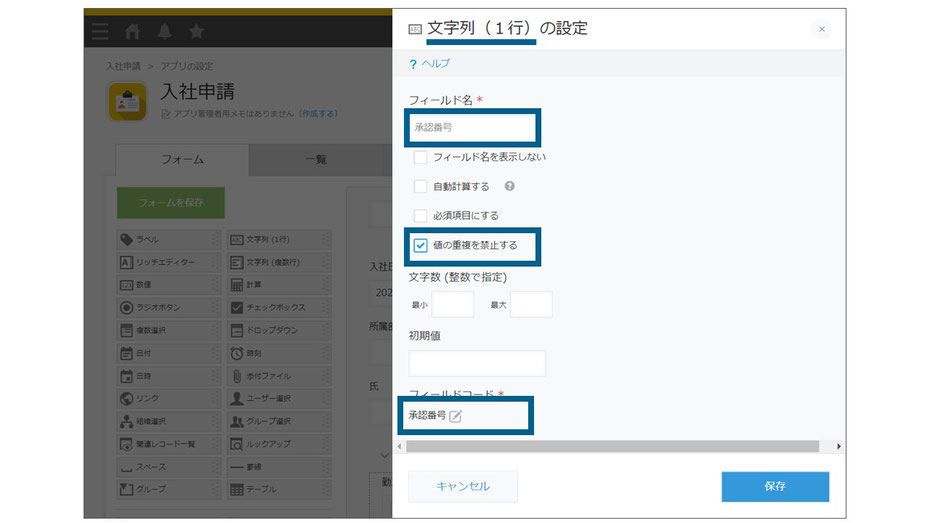The width and height of the screenshot is (930, 523).
Task: Click the フィールド名 input field
Action: [x=473, y=128]
